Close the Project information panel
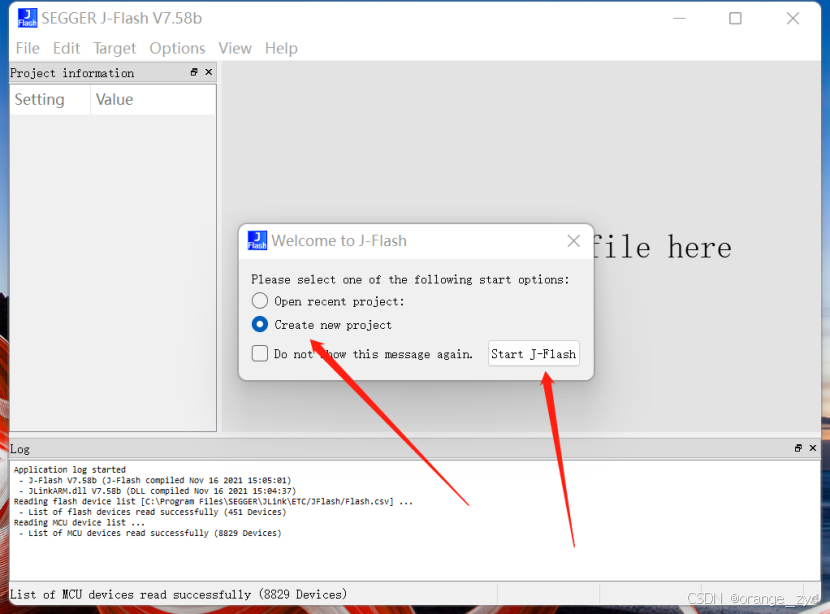The width and height of the screenshot is (830, 614). (209, 72)
